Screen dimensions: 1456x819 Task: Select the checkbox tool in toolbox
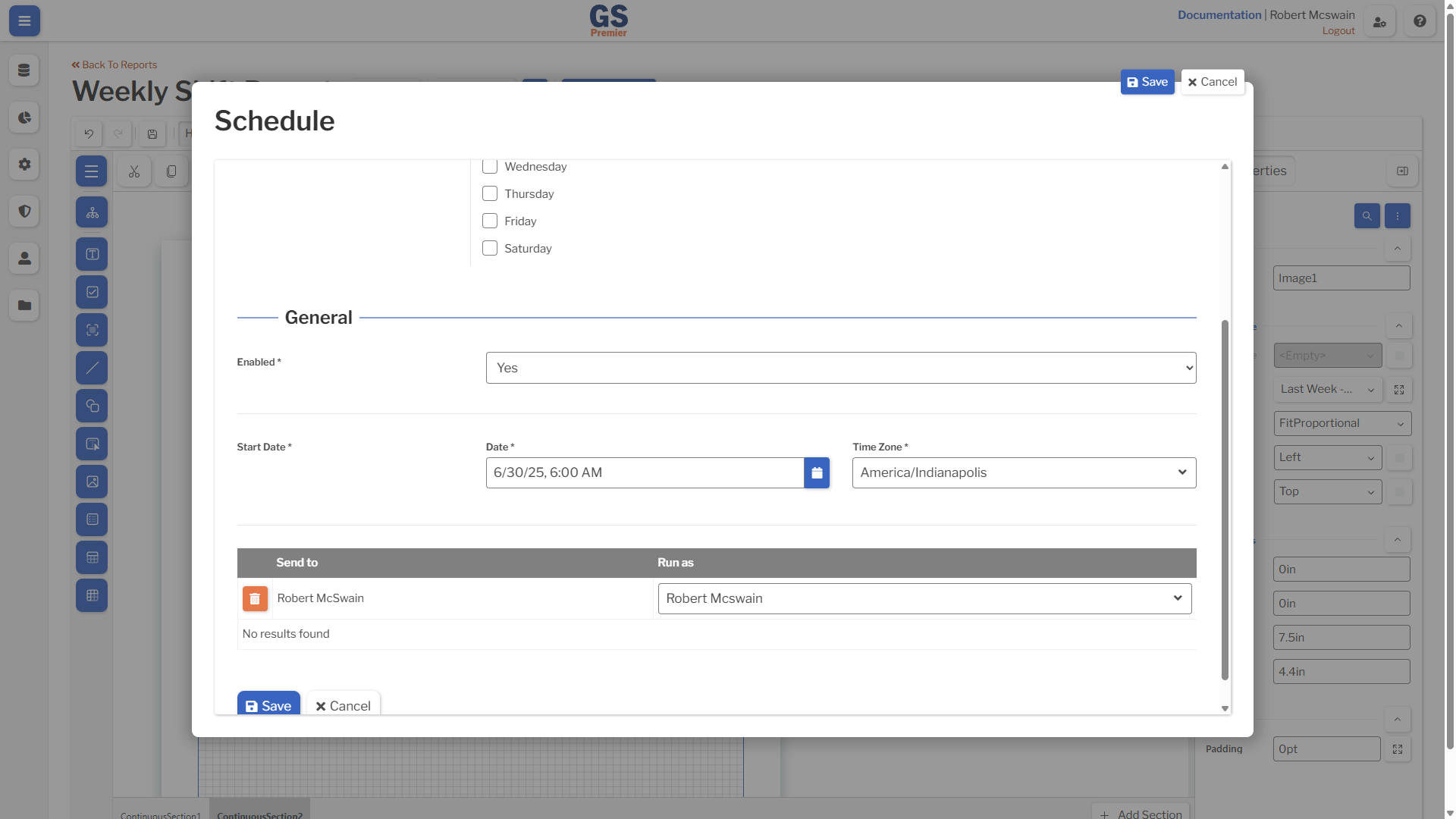(x=92, y=292)
